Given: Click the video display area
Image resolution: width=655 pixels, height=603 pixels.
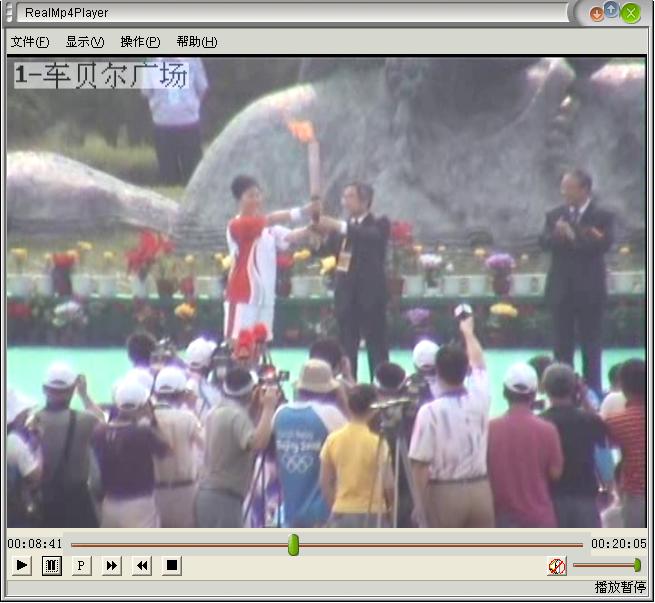Looking at the screenshot, I should (x=326, y=292).
